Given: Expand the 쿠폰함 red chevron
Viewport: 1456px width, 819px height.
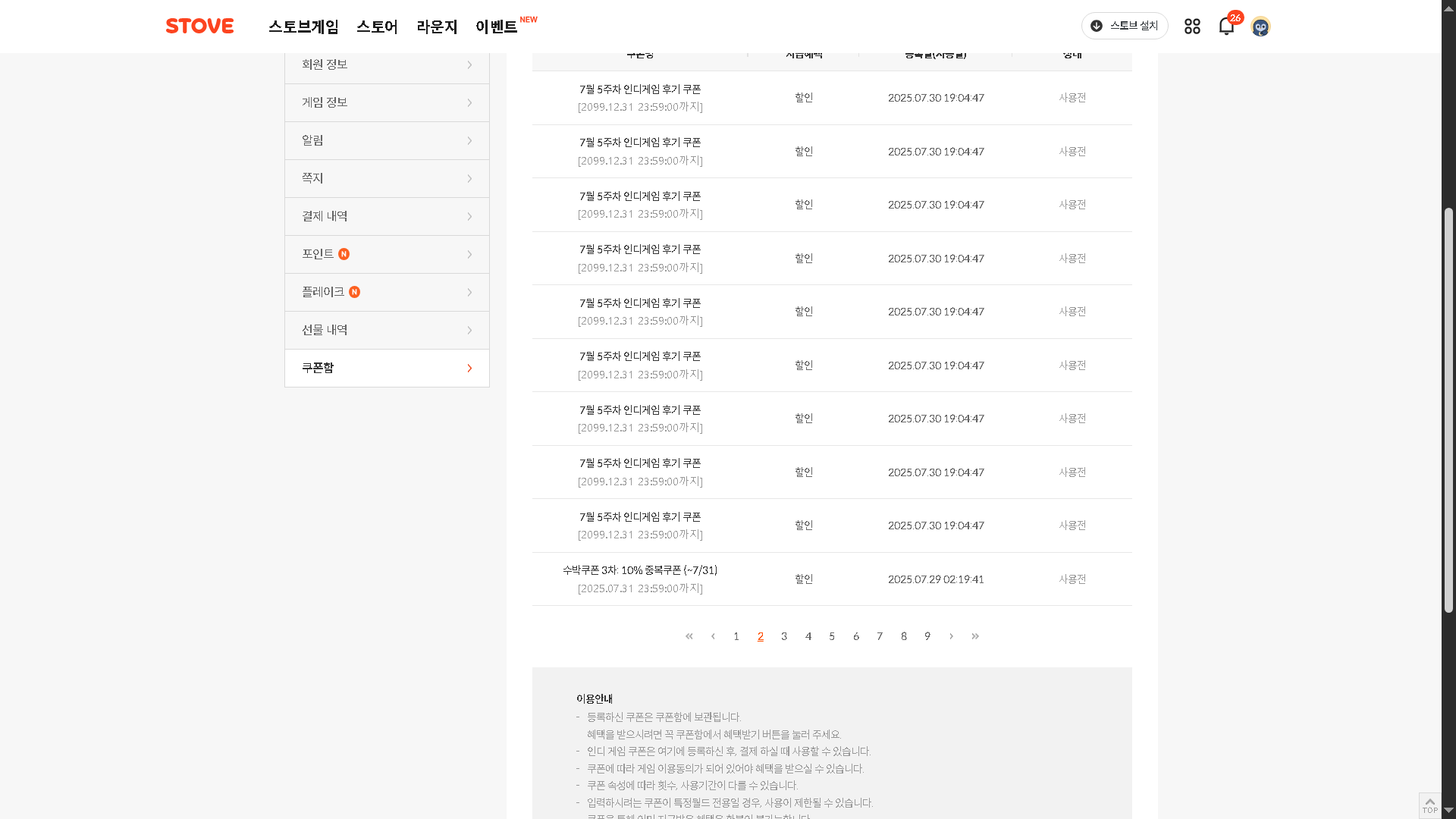Looking at the screenshot, I should (469, 369).
